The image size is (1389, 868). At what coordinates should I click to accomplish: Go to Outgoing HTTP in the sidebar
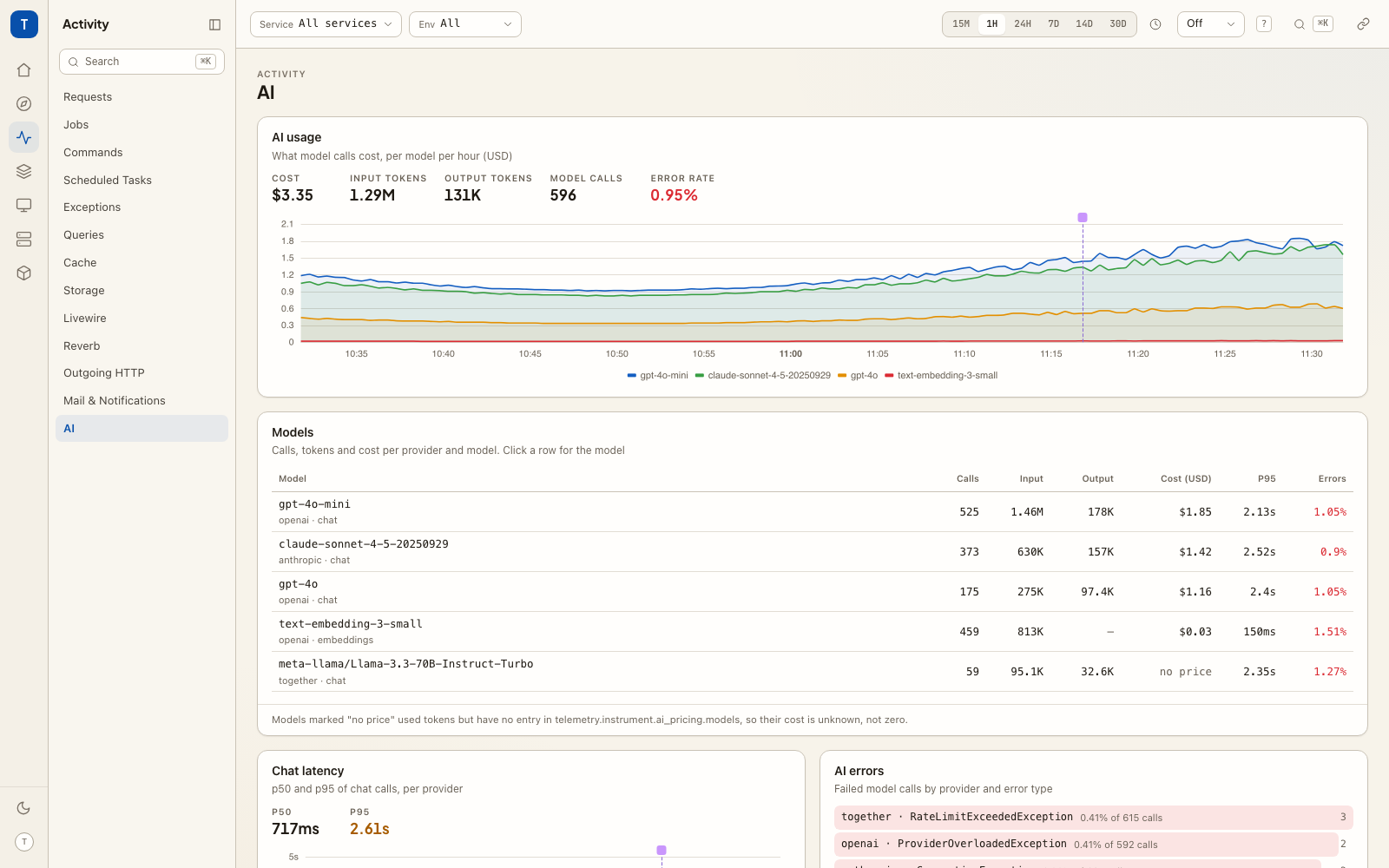142,373
